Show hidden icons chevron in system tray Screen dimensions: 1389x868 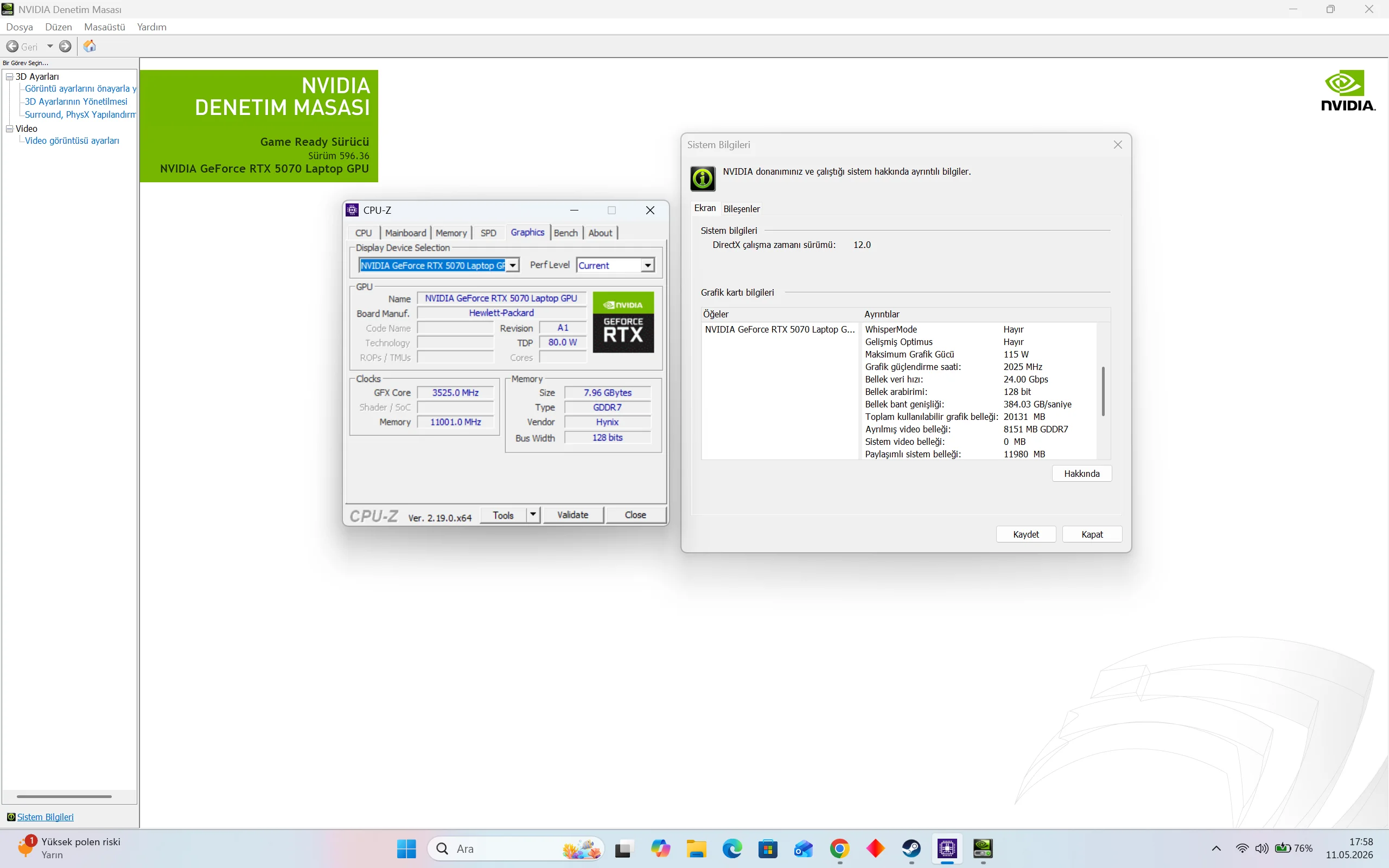pyautogui.click(x=1216, y=848)
